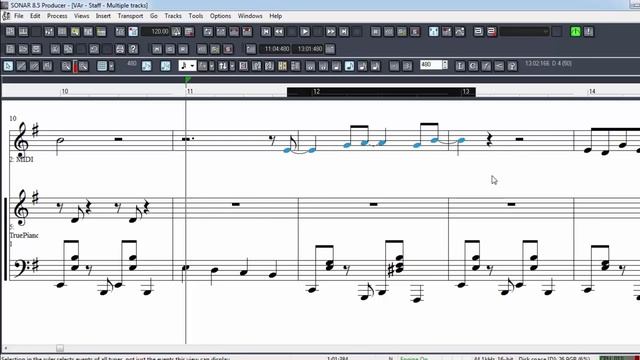Jump to end transport button

tap(344, 31)
